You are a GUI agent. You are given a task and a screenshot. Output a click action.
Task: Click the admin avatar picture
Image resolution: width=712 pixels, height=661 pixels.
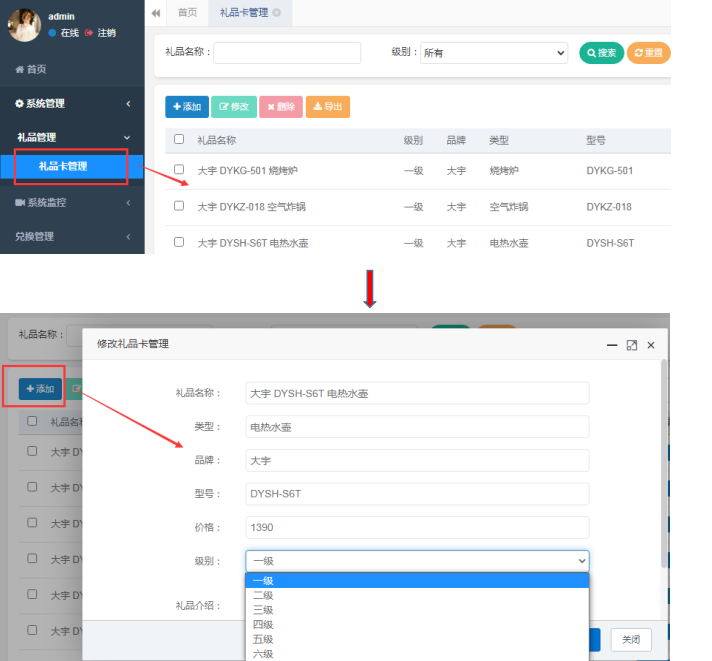click(x=25, y=25)
